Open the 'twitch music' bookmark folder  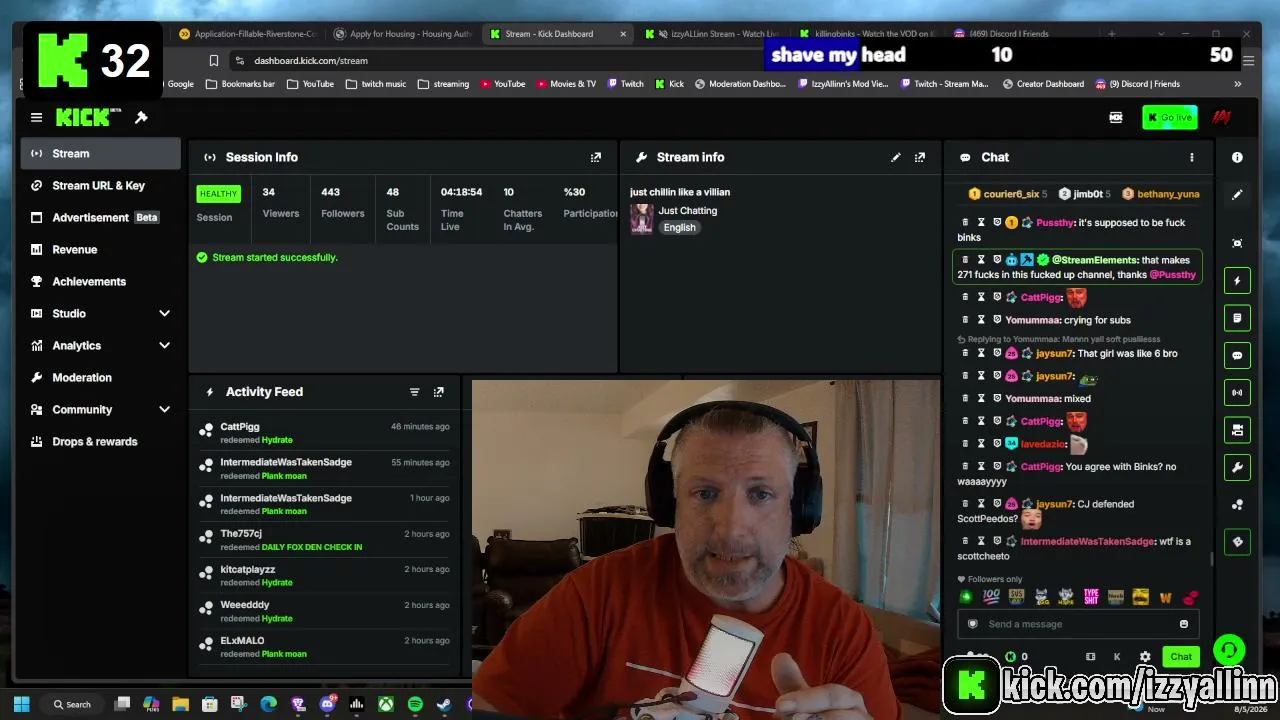click(x=376, y=84)
